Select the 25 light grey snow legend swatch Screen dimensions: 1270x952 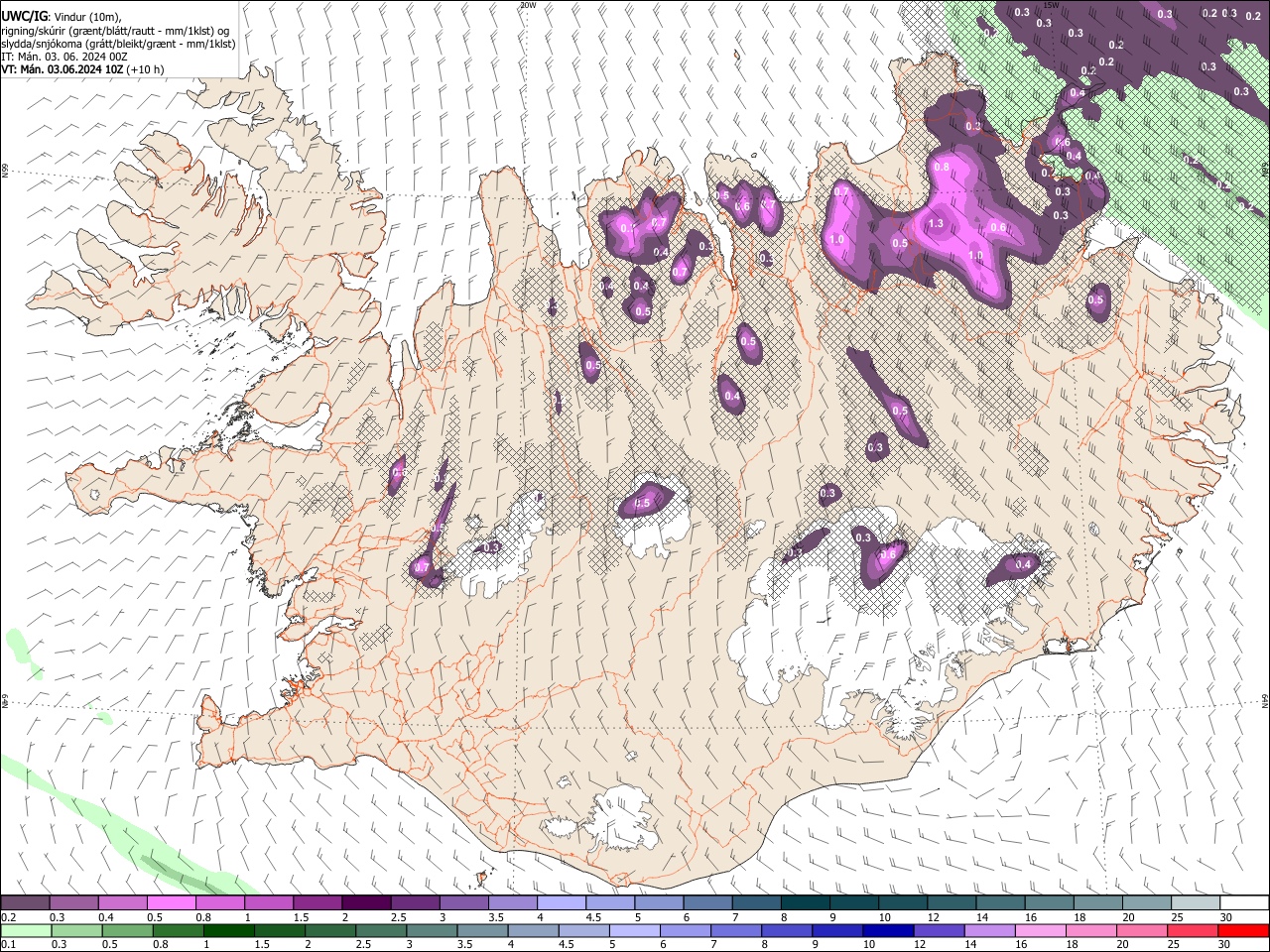tap(1195, 902)
